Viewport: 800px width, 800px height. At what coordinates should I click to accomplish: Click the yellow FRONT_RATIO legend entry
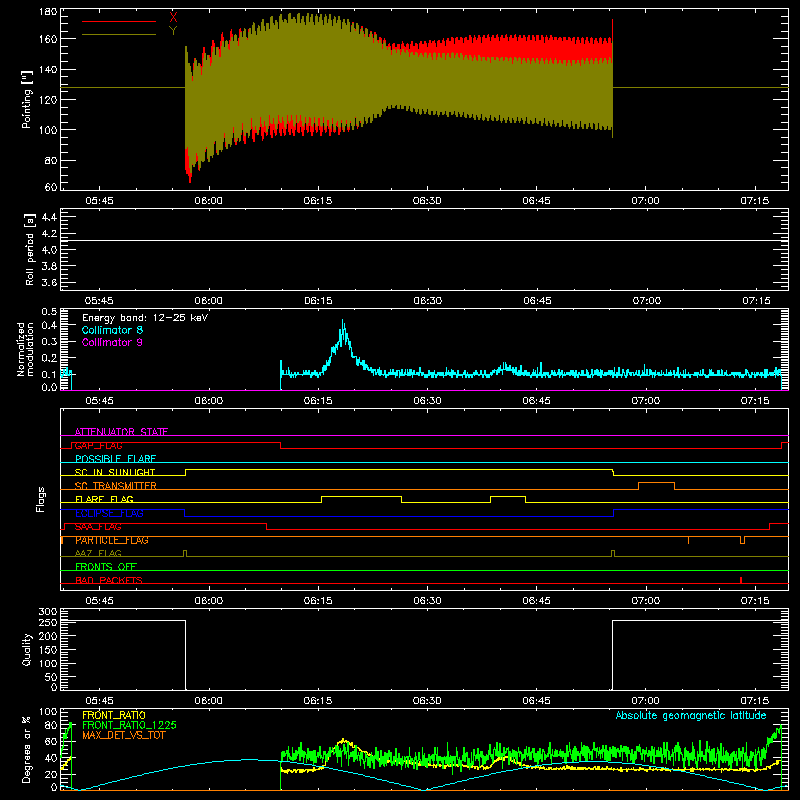[114, 715]
